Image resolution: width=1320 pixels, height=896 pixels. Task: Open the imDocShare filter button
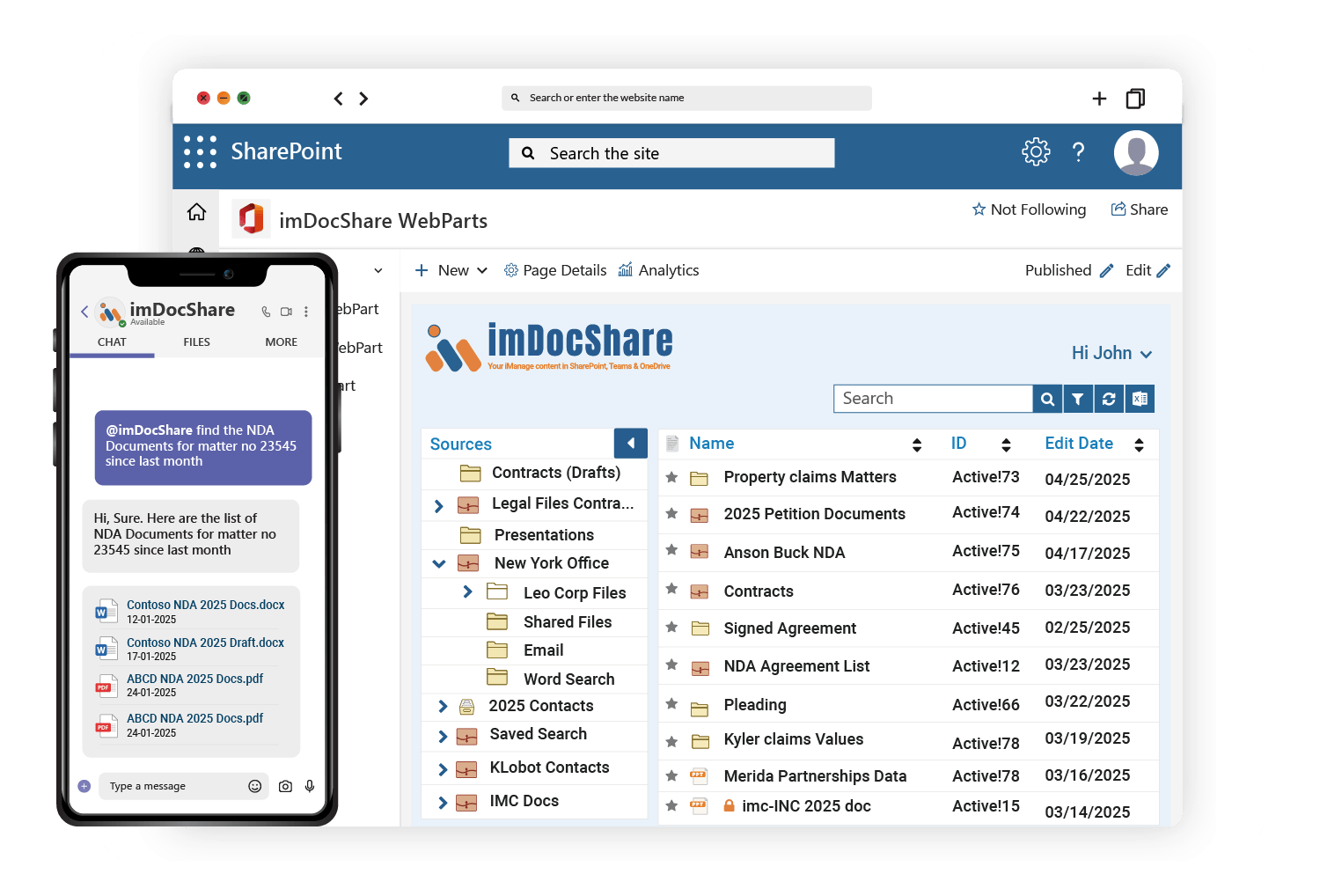[x=1078, y=399]
